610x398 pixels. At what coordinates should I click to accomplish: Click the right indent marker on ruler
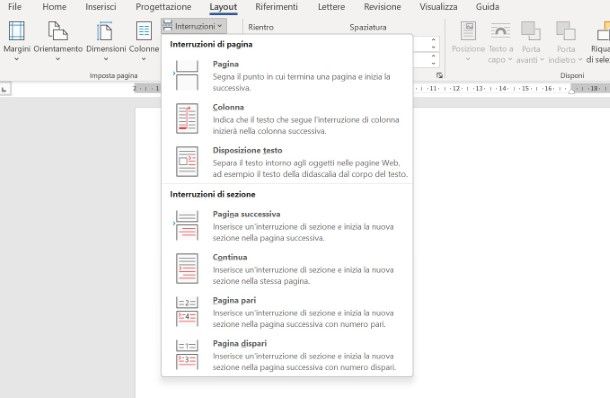(x=571, y=90)
